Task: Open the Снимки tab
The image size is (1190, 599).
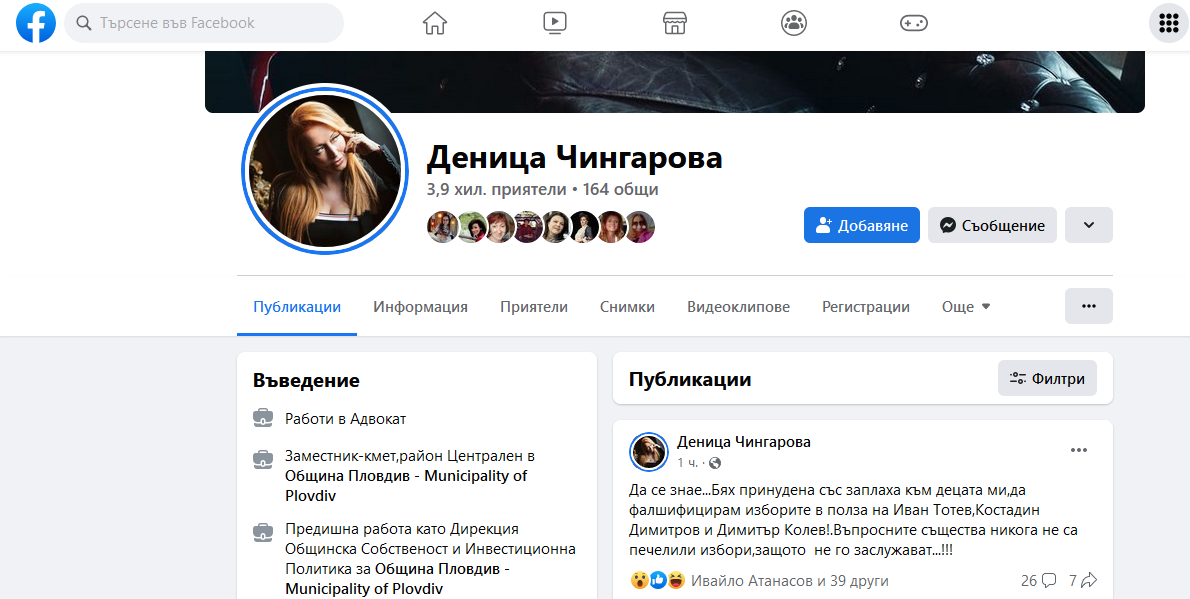Action: click(x=627, y=307)
